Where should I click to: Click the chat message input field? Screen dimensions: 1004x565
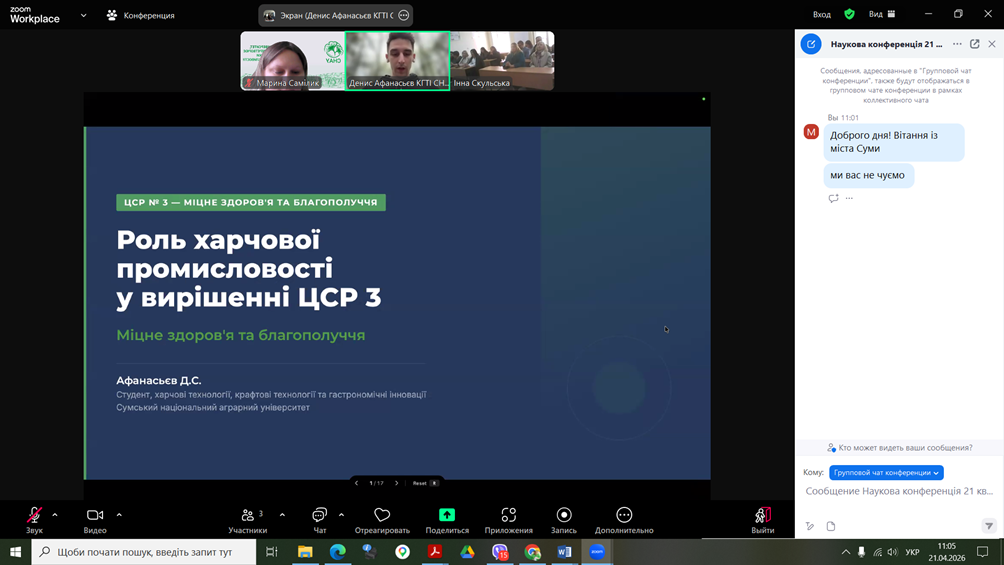899,492
